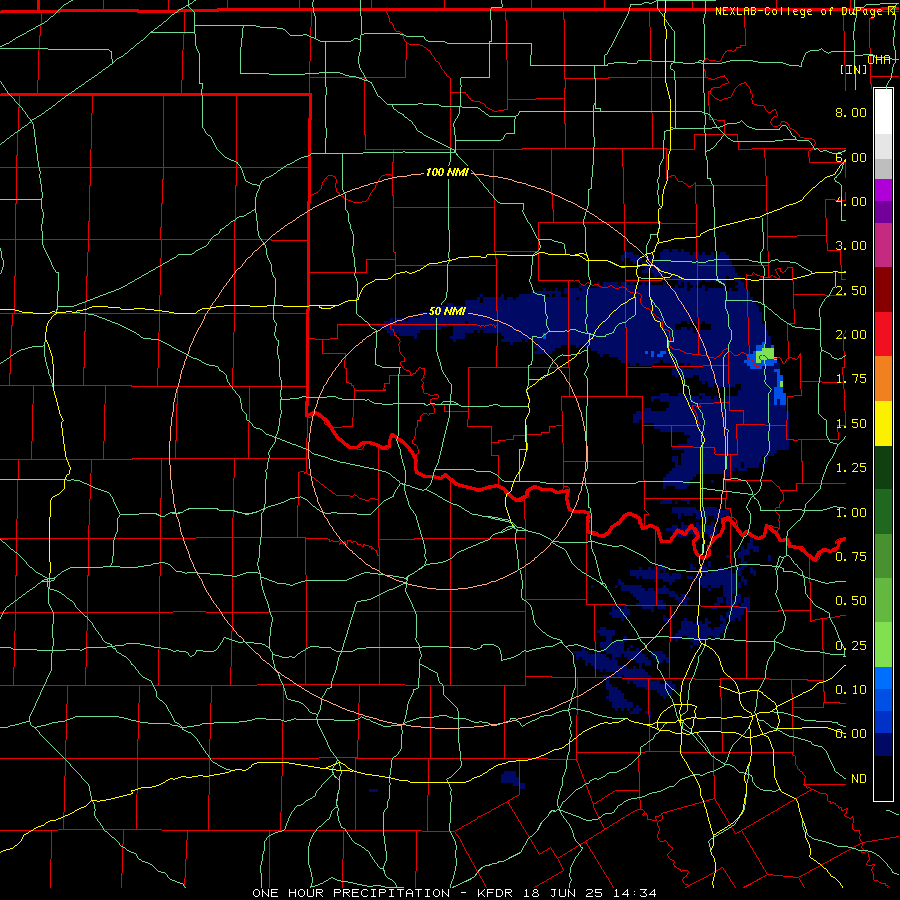
Task: Select the light blue 0.10 legend swatch
Action: click(x=883, y=678)
